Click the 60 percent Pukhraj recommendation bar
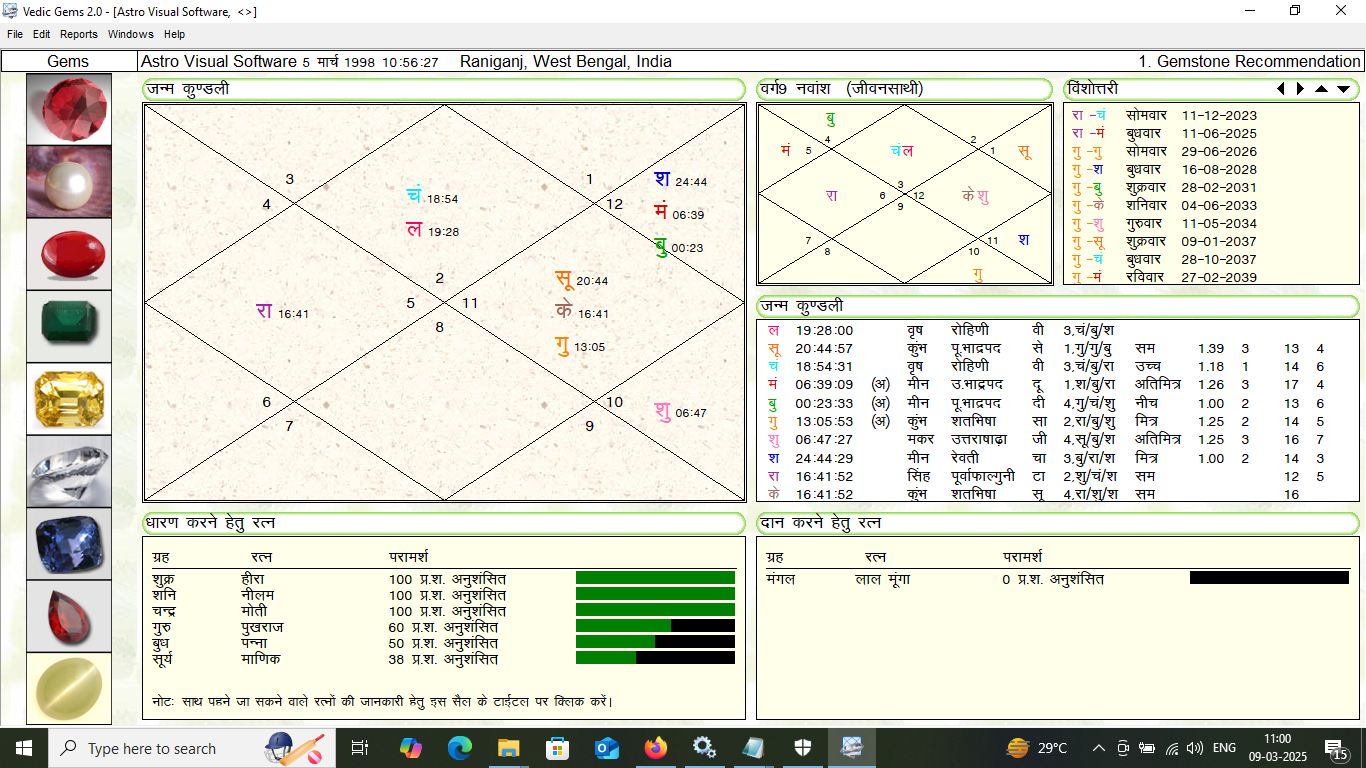 pos(655,627)
